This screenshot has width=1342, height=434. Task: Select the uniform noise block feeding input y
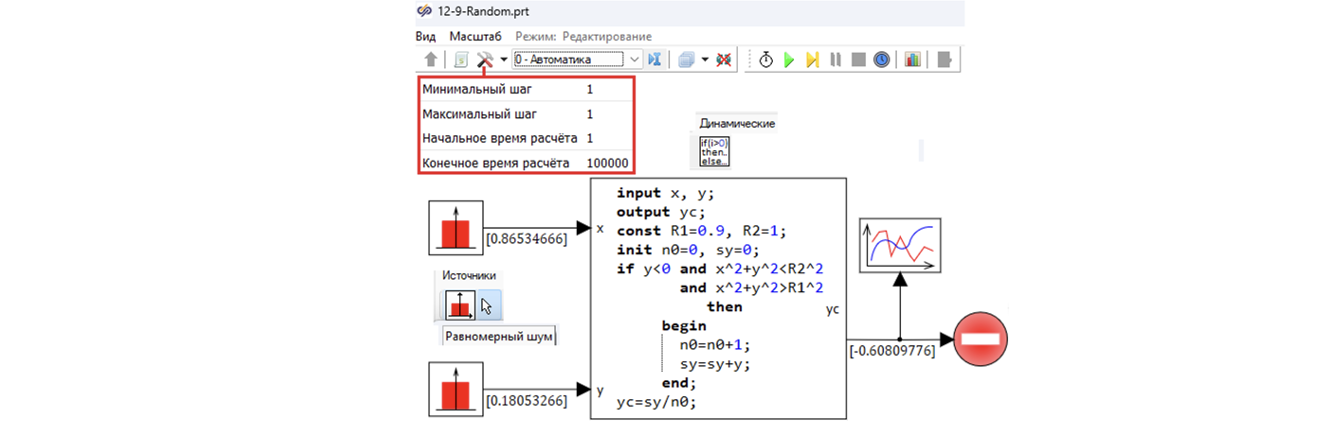[x=456, y=388]
